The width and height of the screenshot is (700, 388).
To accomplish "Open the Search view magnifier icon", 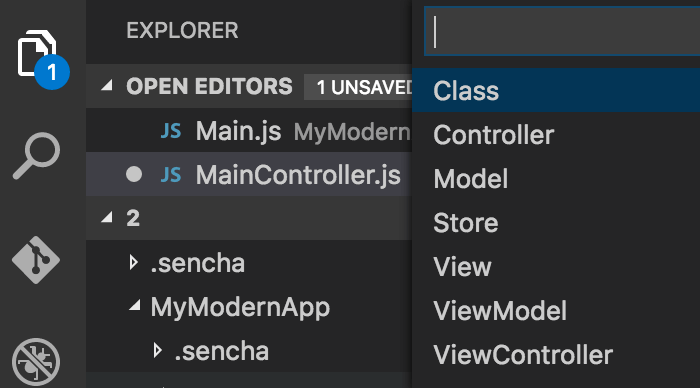I will tap(37, 156).
